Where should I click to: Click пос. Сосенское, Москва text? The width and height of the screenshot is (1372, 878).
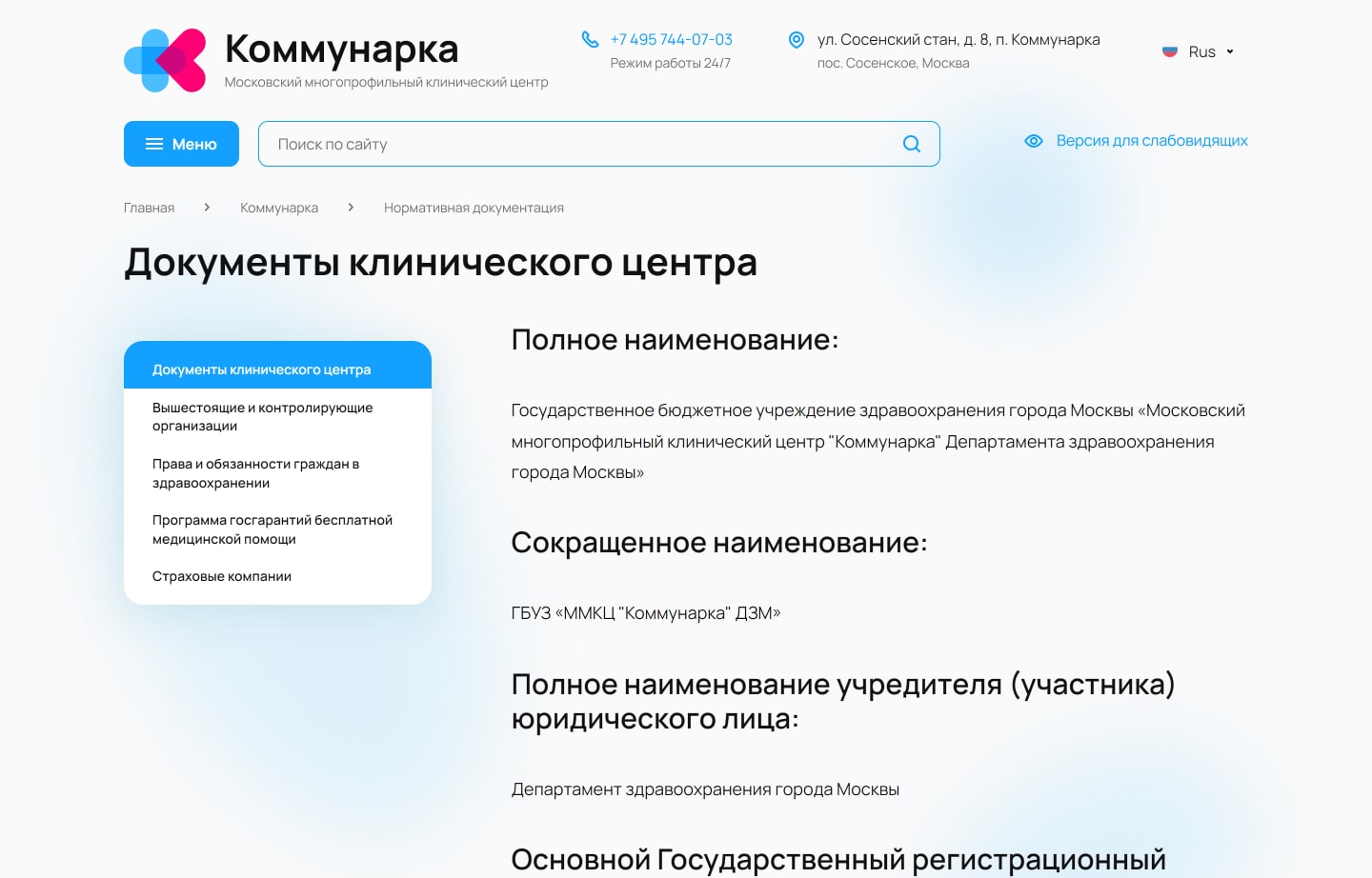point(894,63)
